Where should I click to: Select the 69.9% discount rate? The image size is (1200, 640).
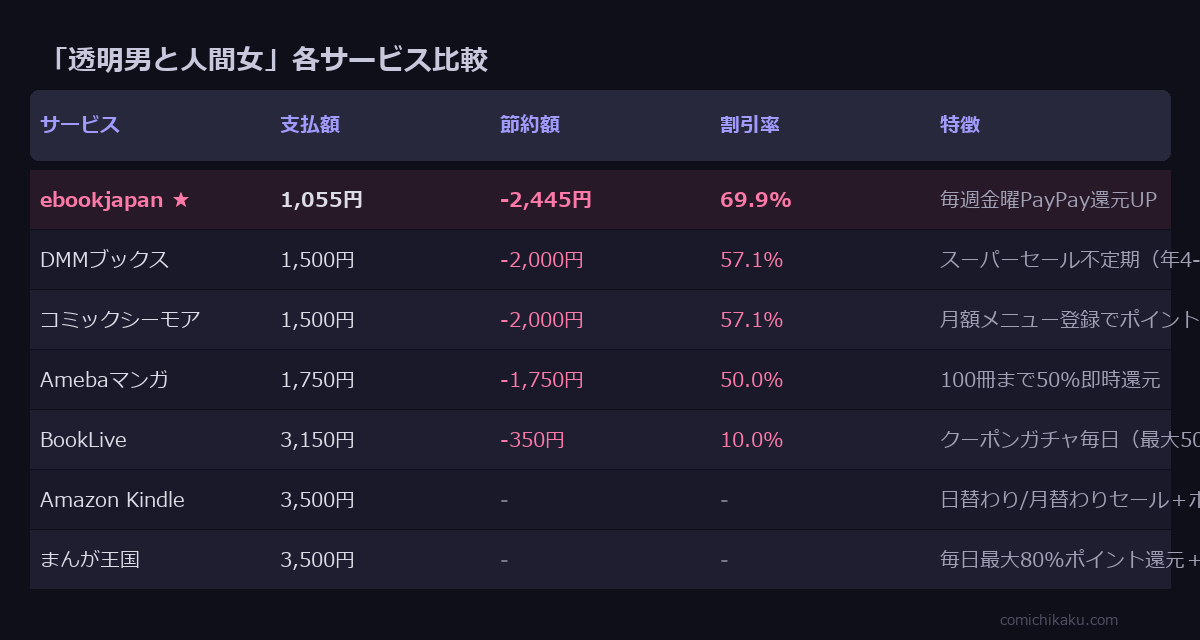pyautogui.click(x=755, y=200)
